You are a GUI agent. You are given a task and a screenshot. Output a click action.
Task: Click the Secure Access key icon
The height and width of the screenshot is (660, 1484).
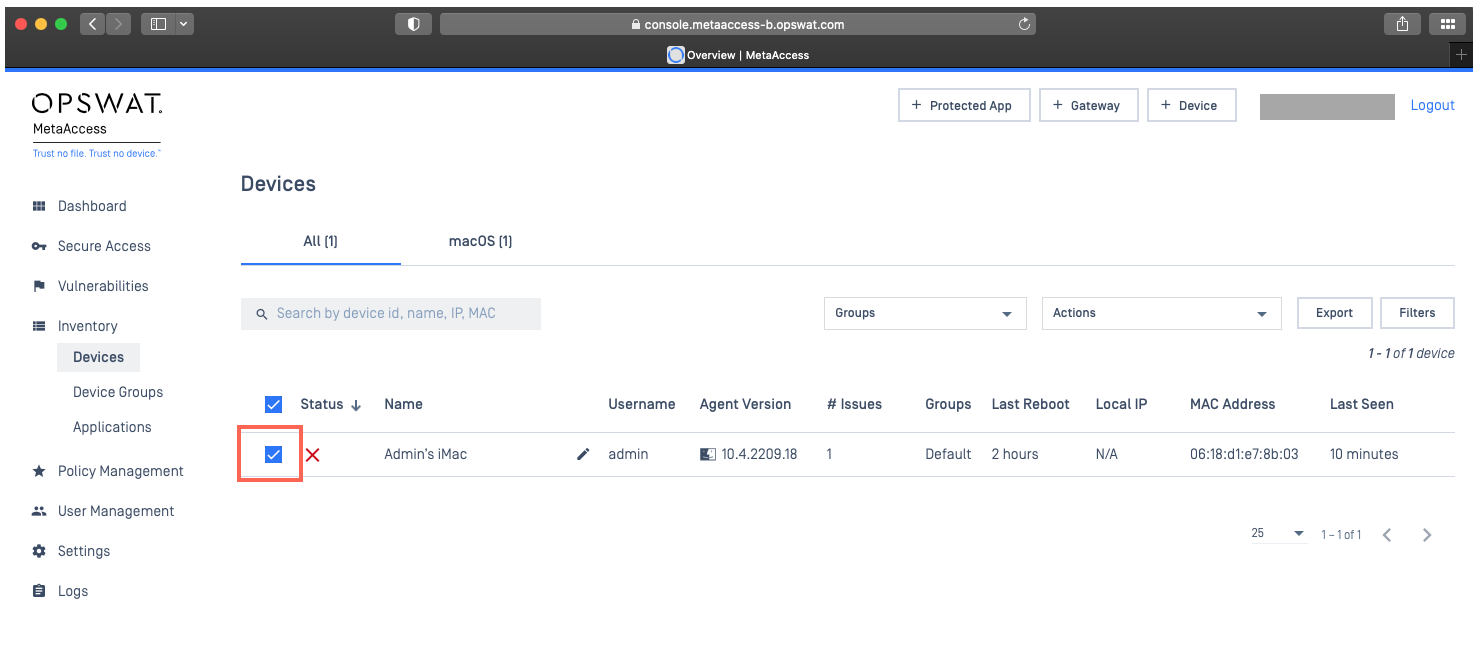click(x=39, y=246)
